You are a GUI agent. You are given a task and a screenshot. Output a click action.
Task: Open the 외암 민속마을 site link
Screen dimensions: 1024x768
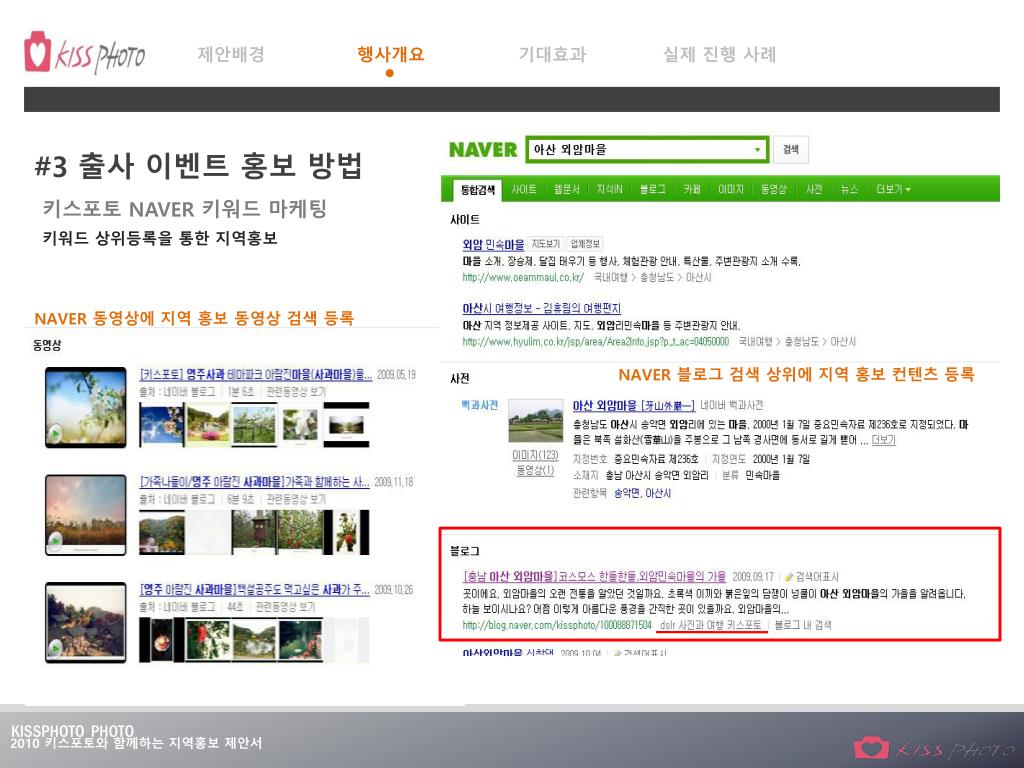click(493, 244)
